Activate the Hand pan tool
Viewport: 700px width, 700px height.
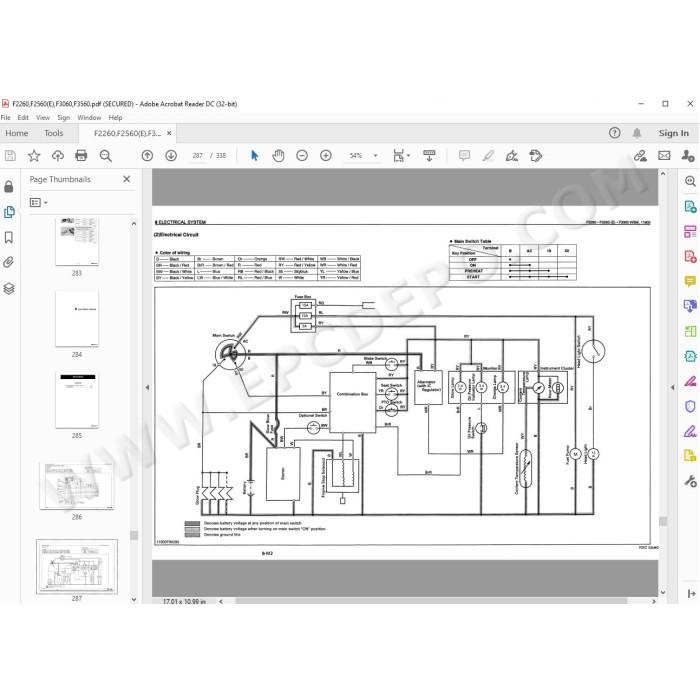[278, 156]
